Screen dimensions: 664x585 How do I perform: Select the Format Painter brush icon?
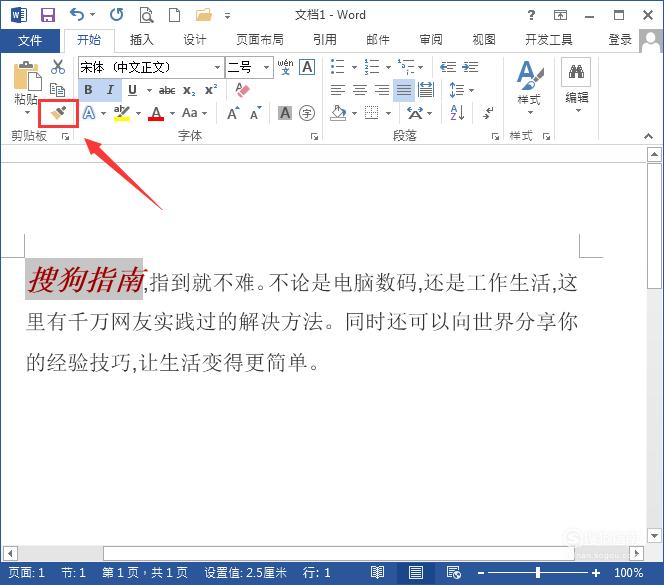pyautogui.click(x=58, y=113)
